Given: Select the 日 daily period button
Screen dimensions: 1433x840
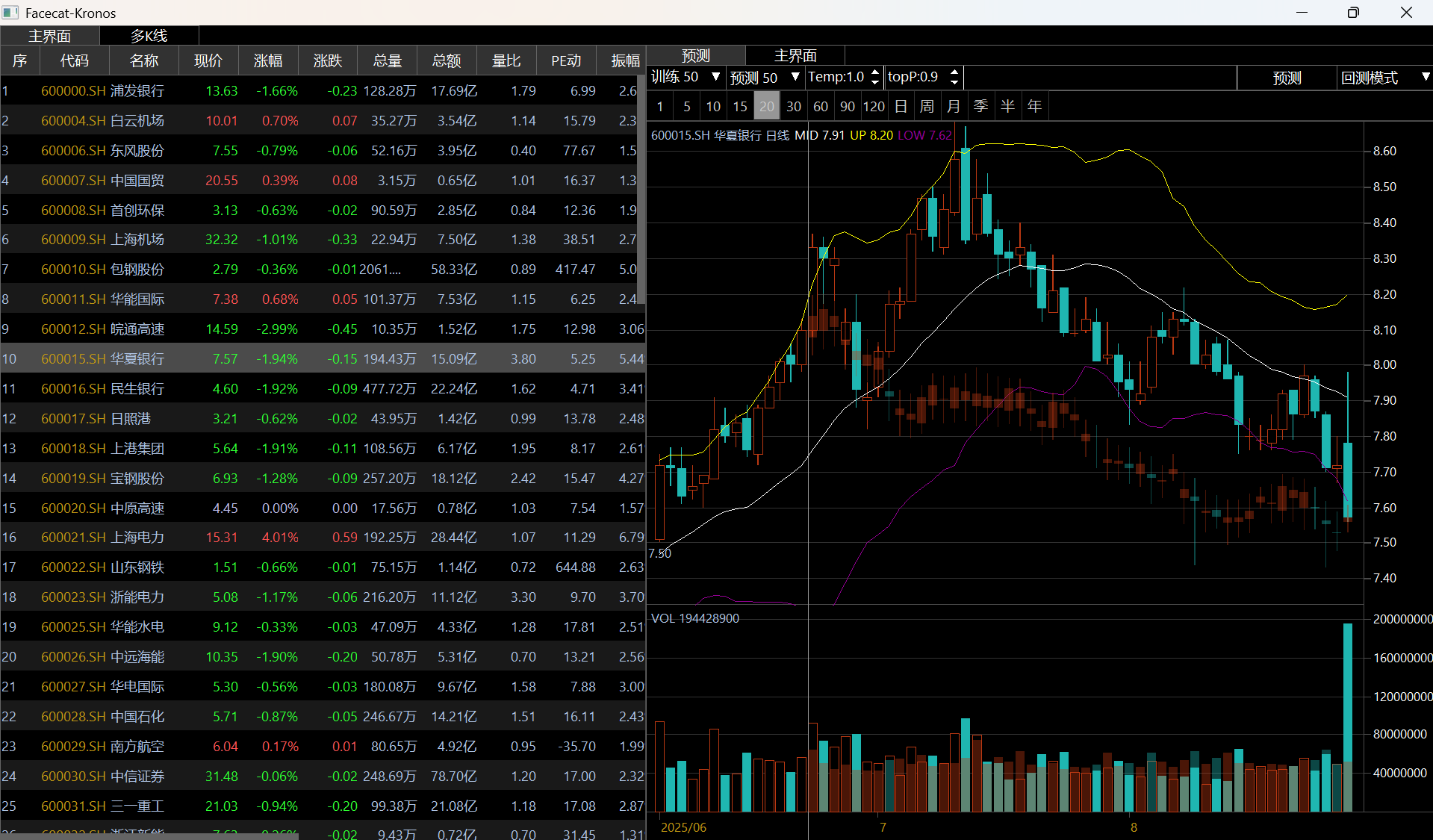Looking at the screenshot, I should [x=901, y=106].
